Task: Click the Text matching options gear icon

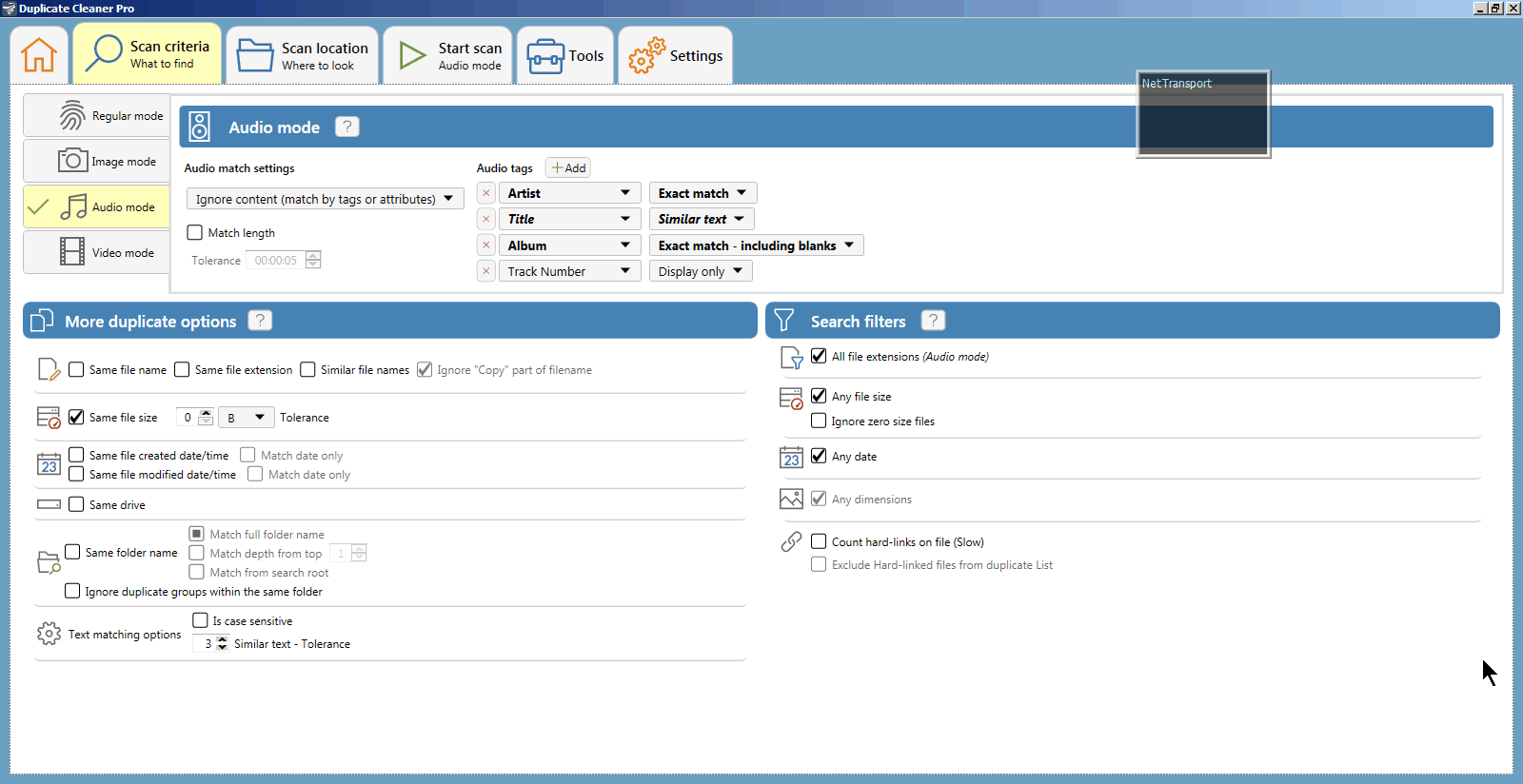Action: (49, 634)
